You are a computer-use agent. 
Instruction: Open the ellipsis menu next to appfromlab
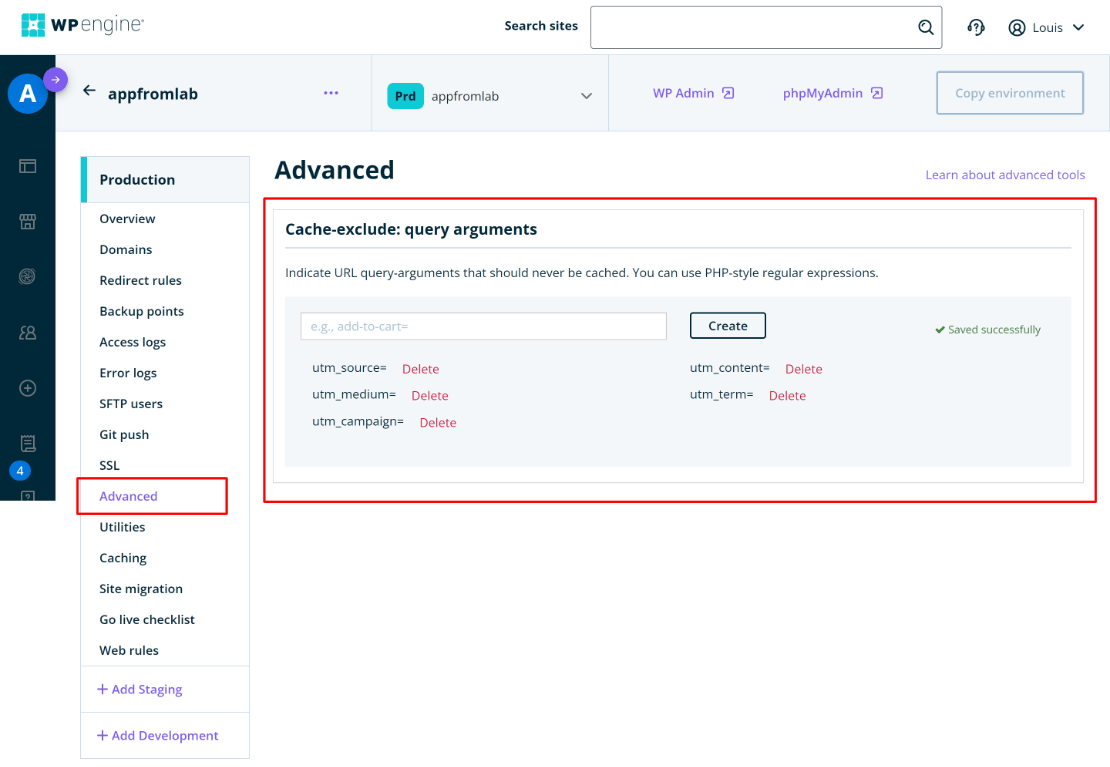click(331, 92)
